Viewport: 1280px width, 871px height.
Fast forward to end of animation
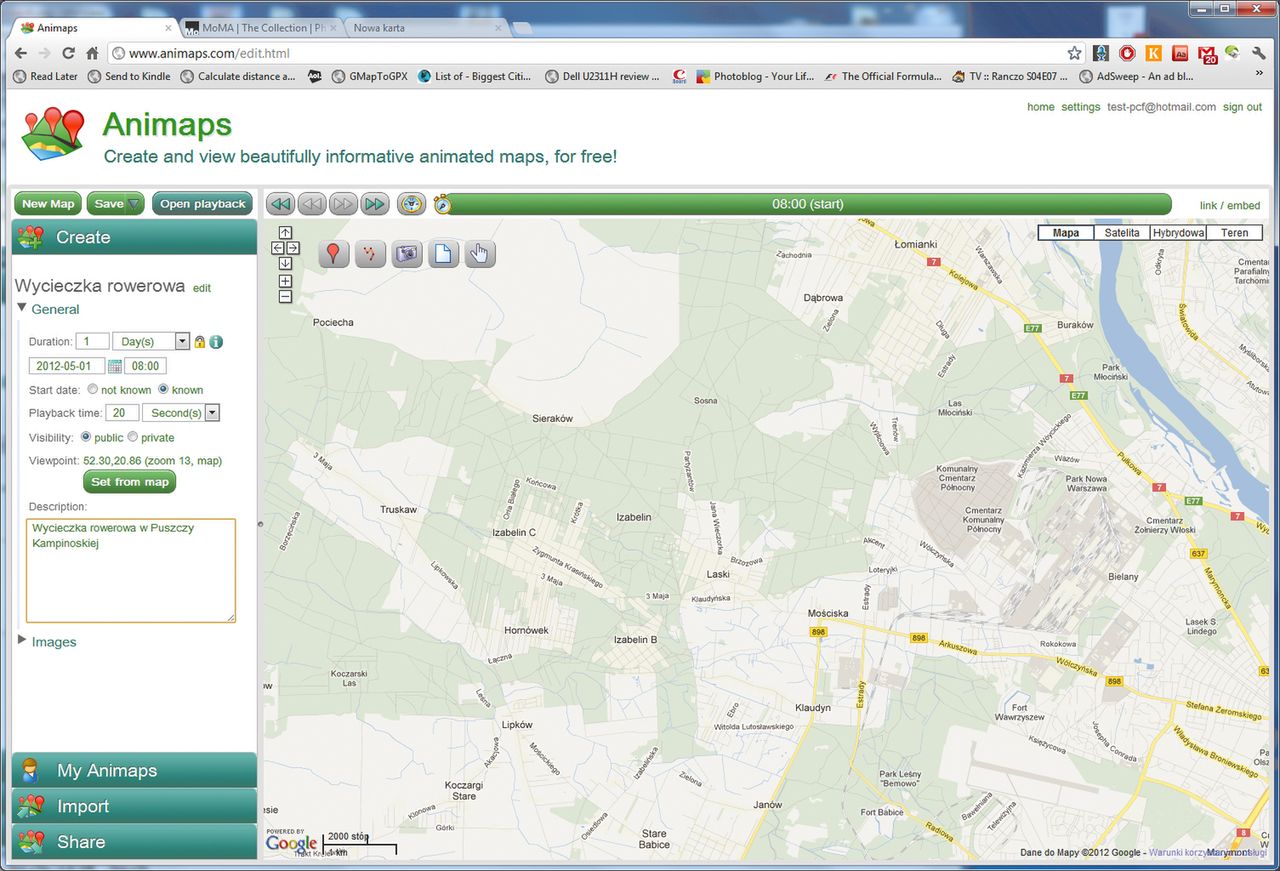coord(375,204)
